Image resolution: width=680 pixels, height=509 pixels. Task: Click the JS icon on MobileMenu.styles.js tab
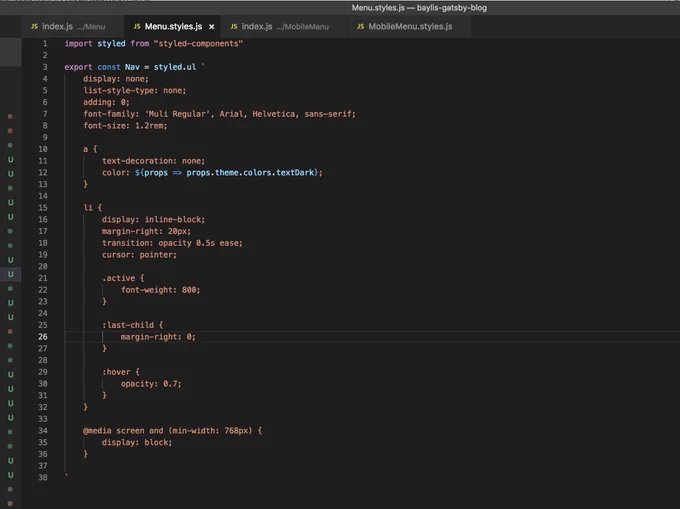tap(360, 26)
